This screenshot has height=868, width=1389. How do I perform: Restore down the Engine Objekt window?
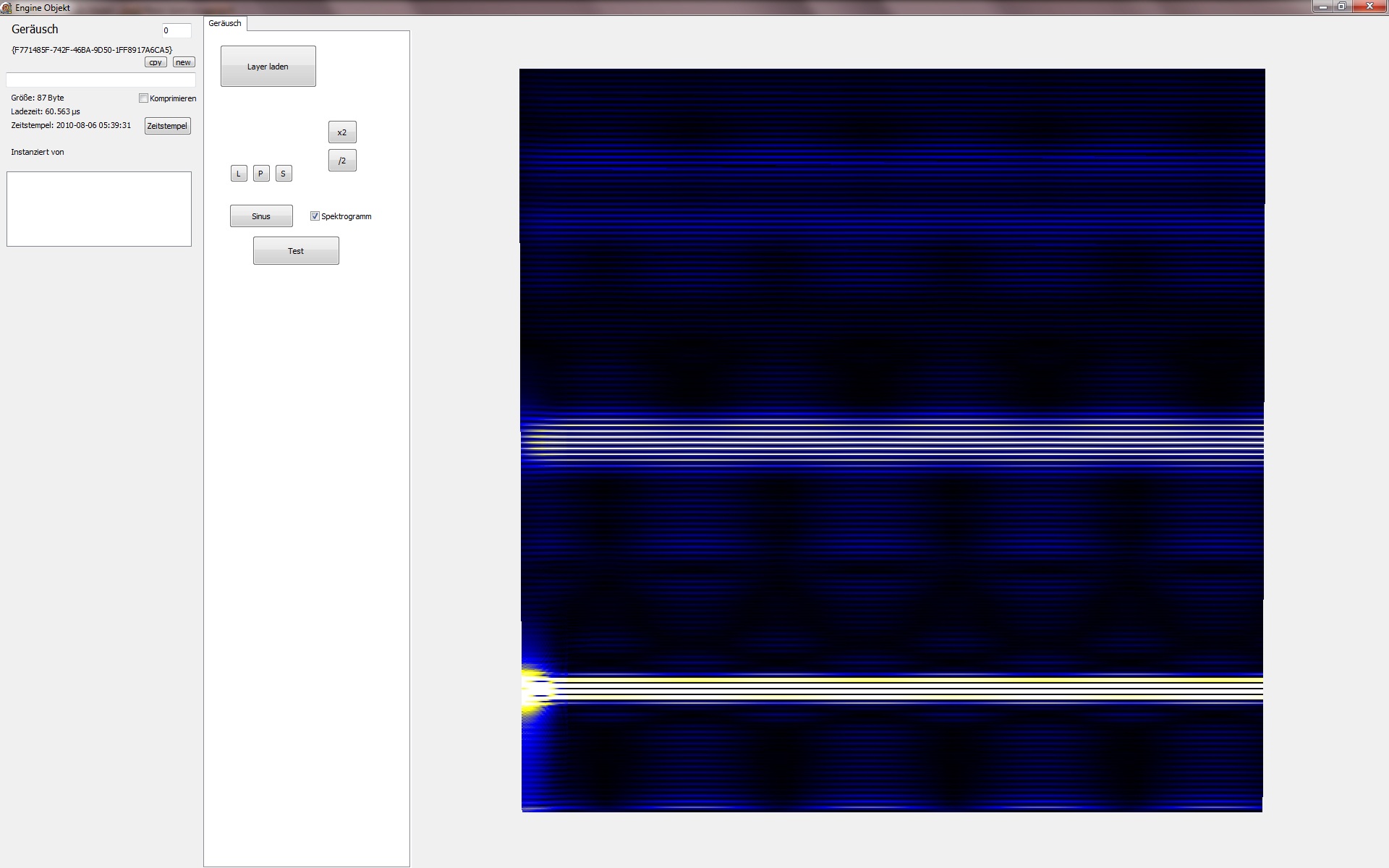click(x=1342, y=7)
